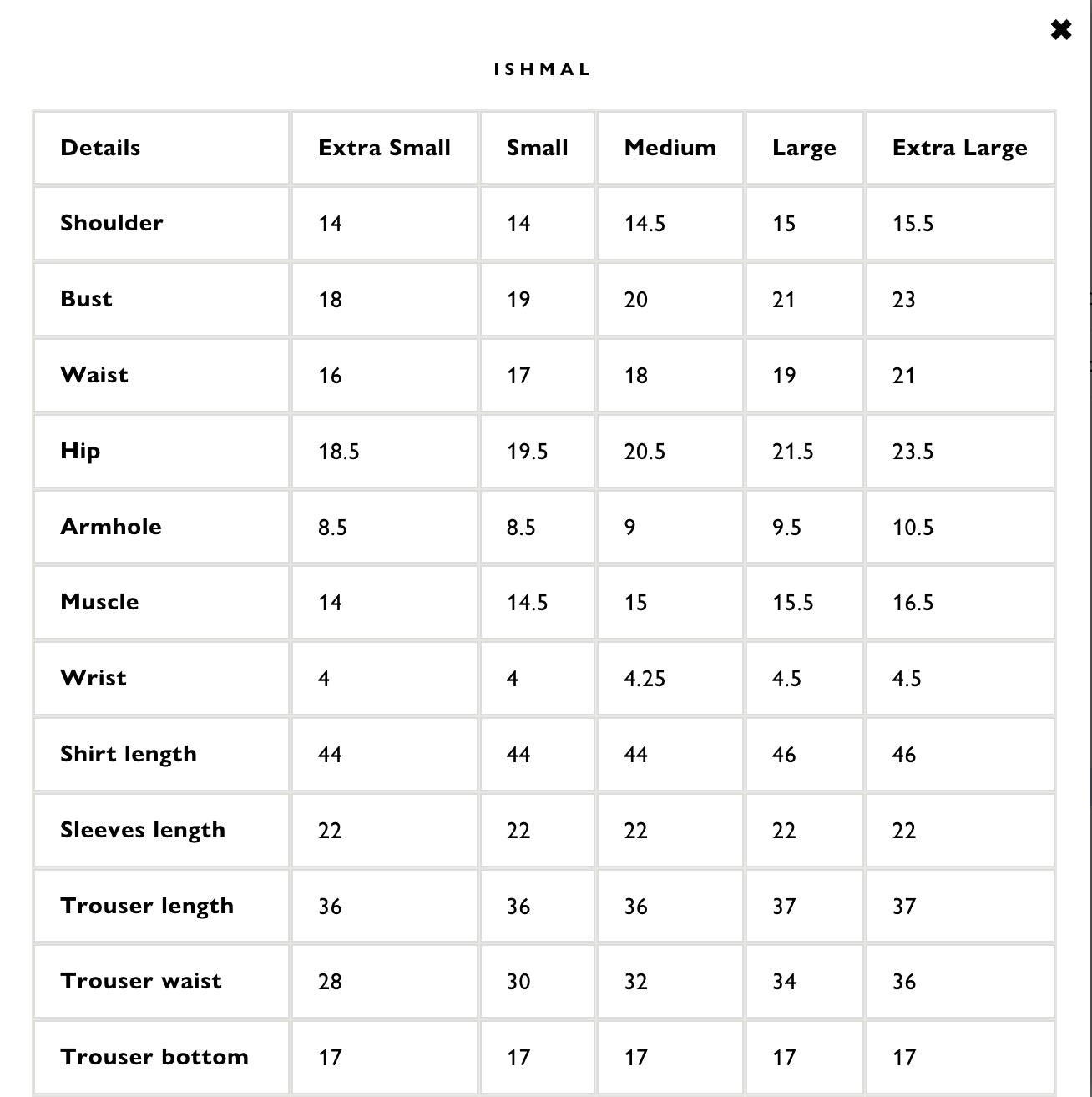Select the Small column header
The height and width of the screenshot is (1097, 1092).
pos(537,148)
